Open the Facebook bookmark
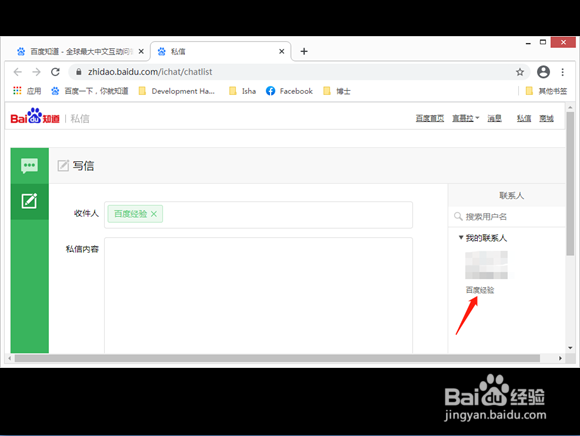The width and height of the screenshot is (580, 436). coord(289,91)
